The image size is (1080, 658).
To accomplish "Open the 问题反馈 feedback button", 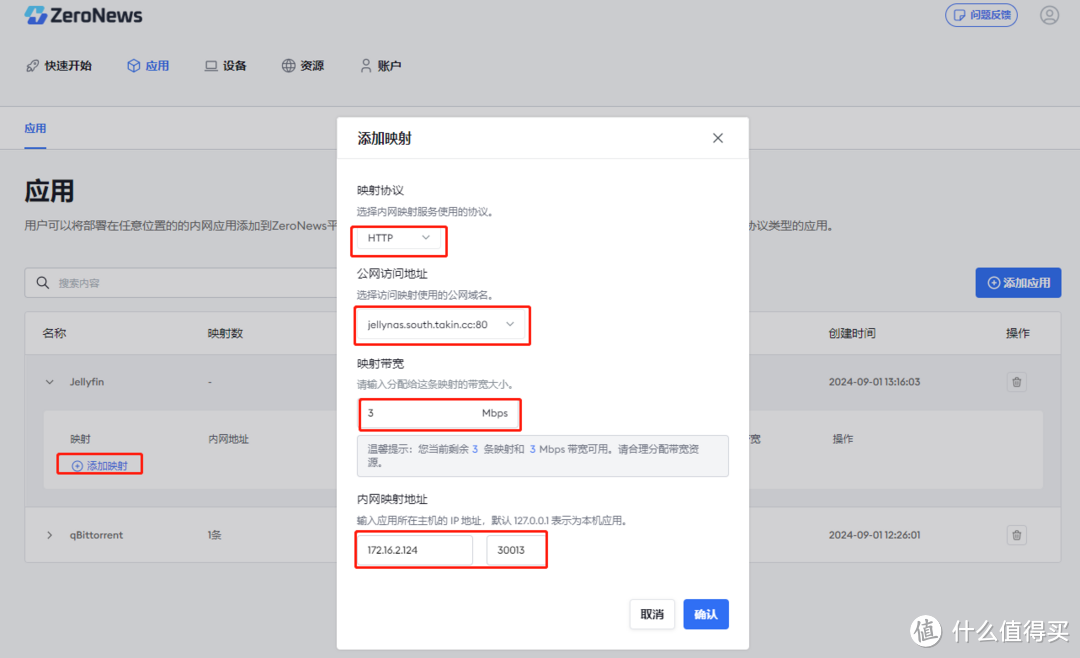I will (981, 15).
